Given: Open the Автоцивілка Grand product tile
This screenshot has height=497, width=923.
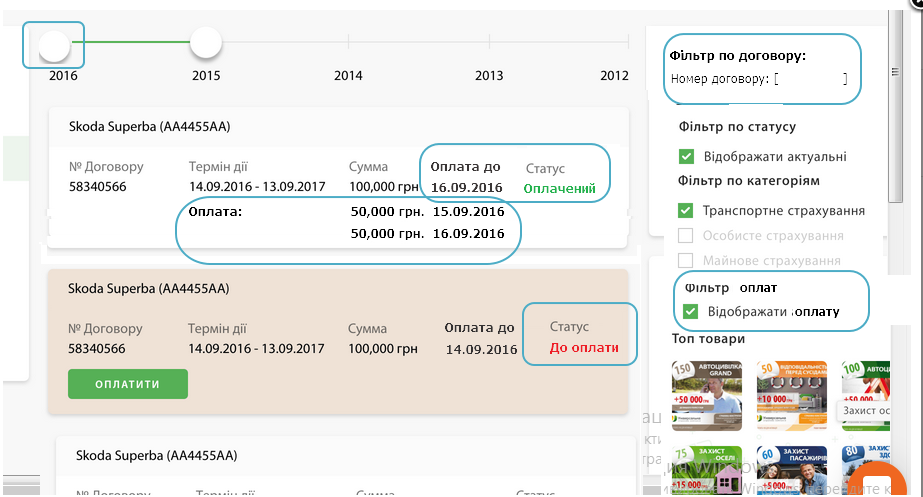Looking at the screenshot, I should tap(708, 393).
